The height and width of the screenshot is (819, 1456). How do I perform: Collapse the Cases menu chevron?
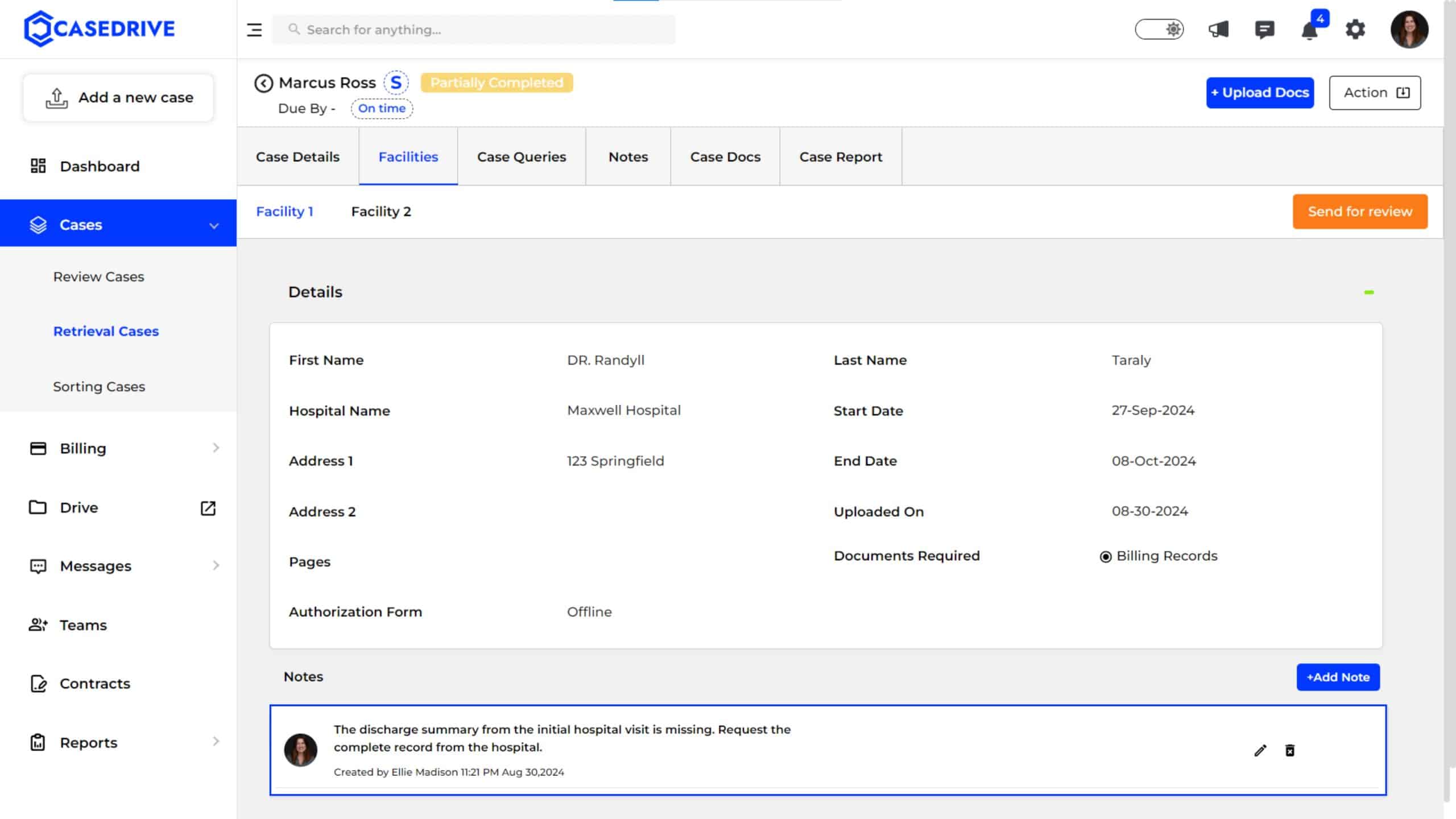point(214,226)
